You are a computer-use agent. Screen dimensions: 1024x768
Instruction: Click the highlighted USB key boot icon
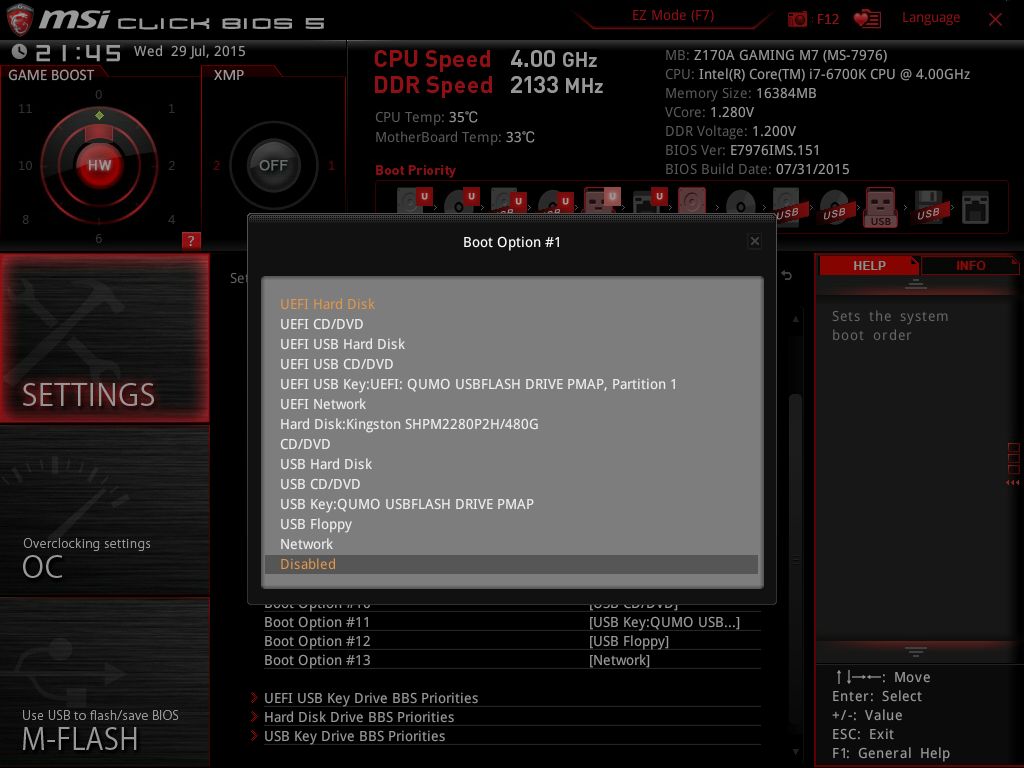[880, 207]
